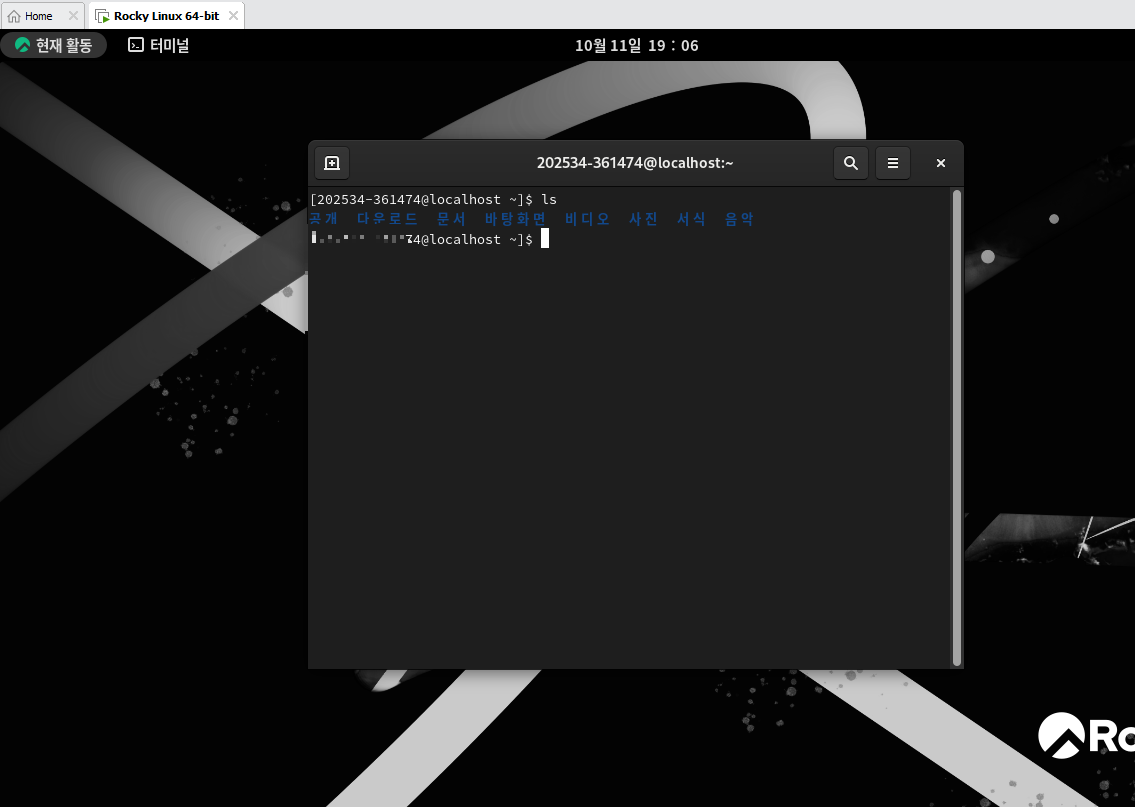Viewport: 1135px width, 807px height.
Task: Click the 공개 directory name
Action: pyautogui.click(x=324, y=219)
